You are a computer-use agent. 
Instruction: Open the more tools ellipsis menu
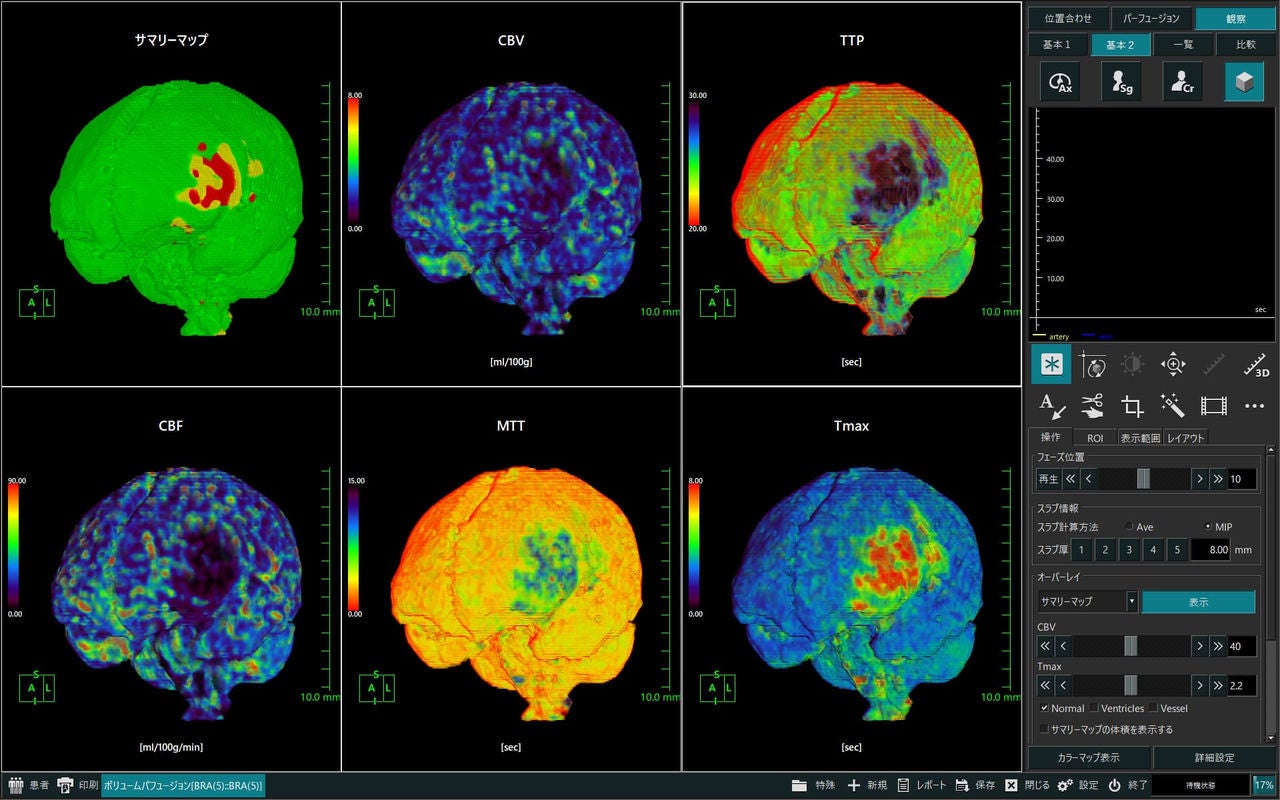point(1255,405)
